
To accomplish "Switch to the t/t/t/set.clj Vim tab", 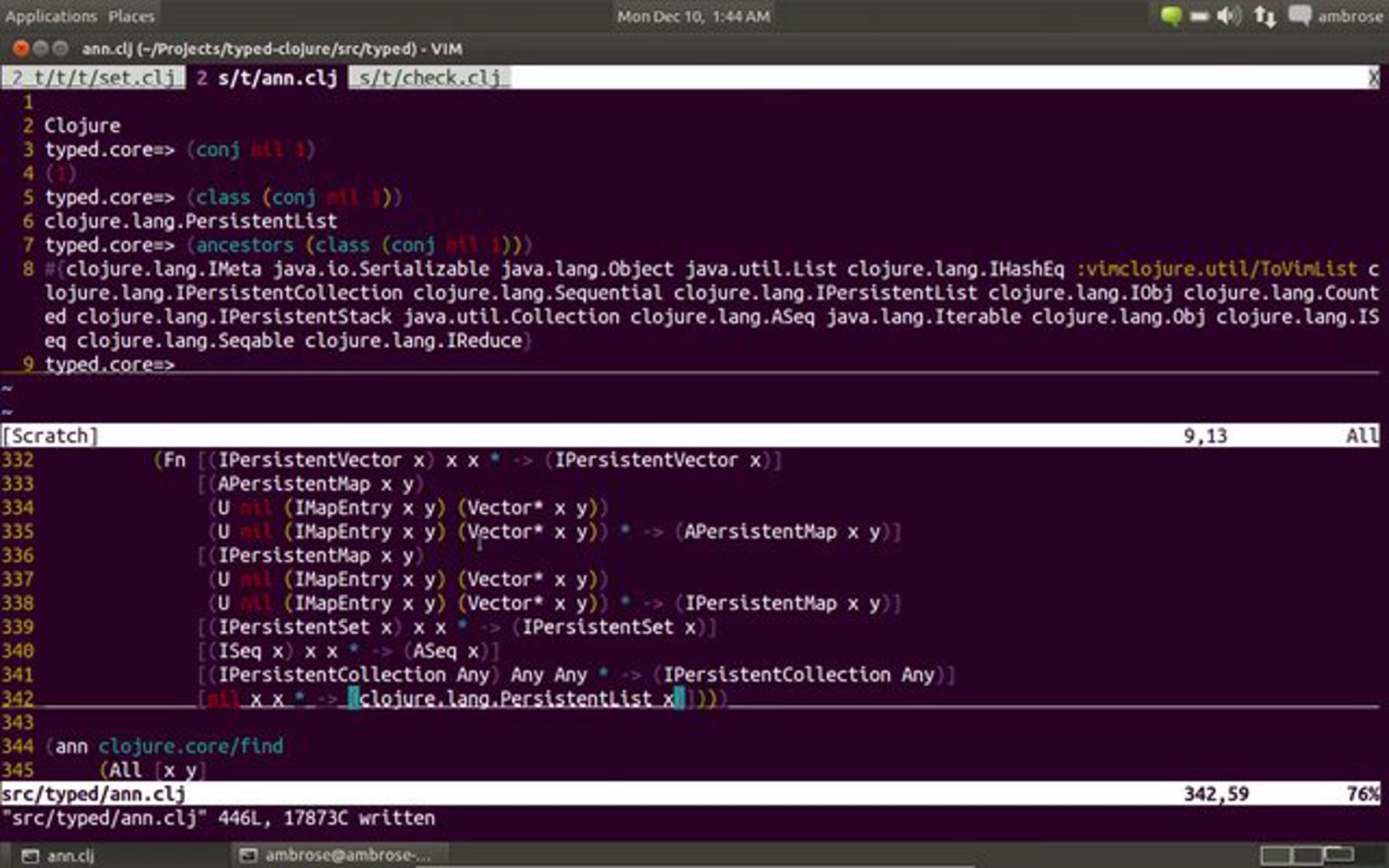I will pyautogui.click(x=93, y=78).
